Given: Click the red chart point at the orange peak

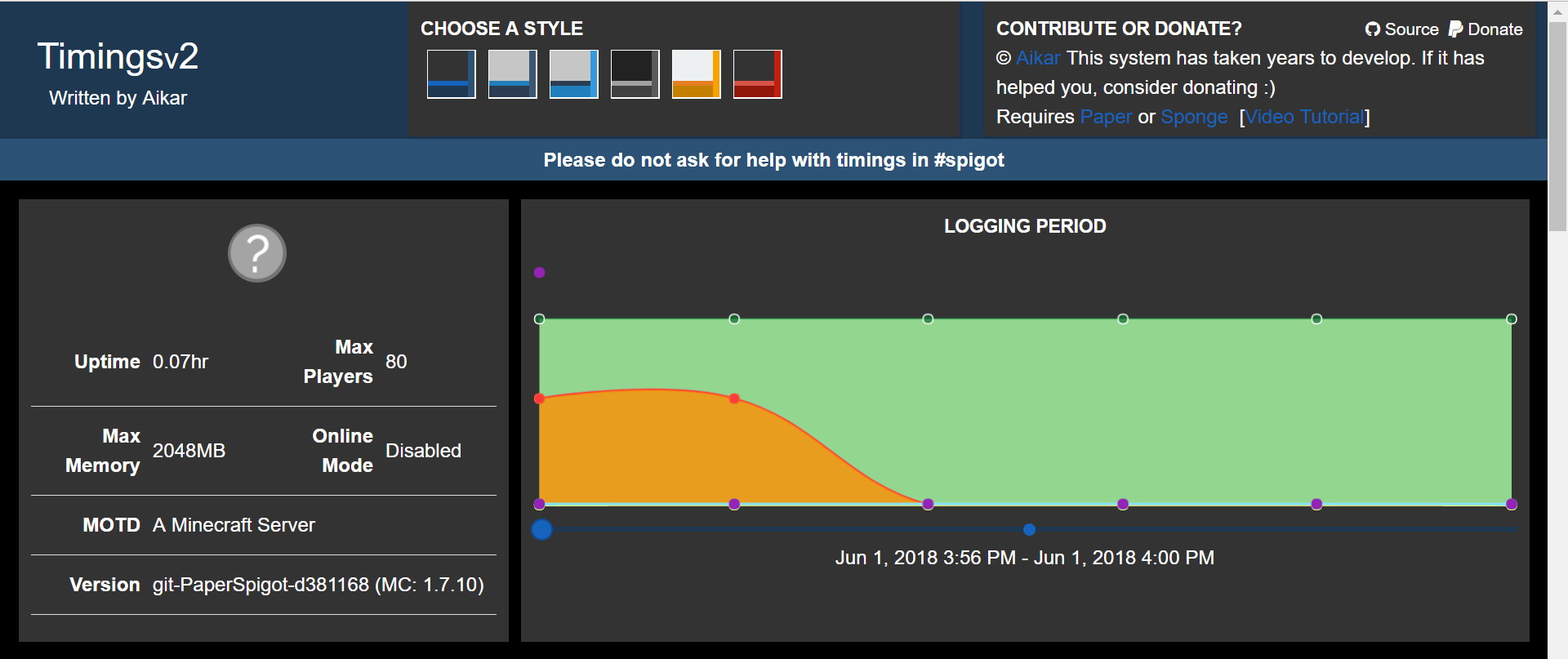Looking at the screenshot, I should coord(734,399).
